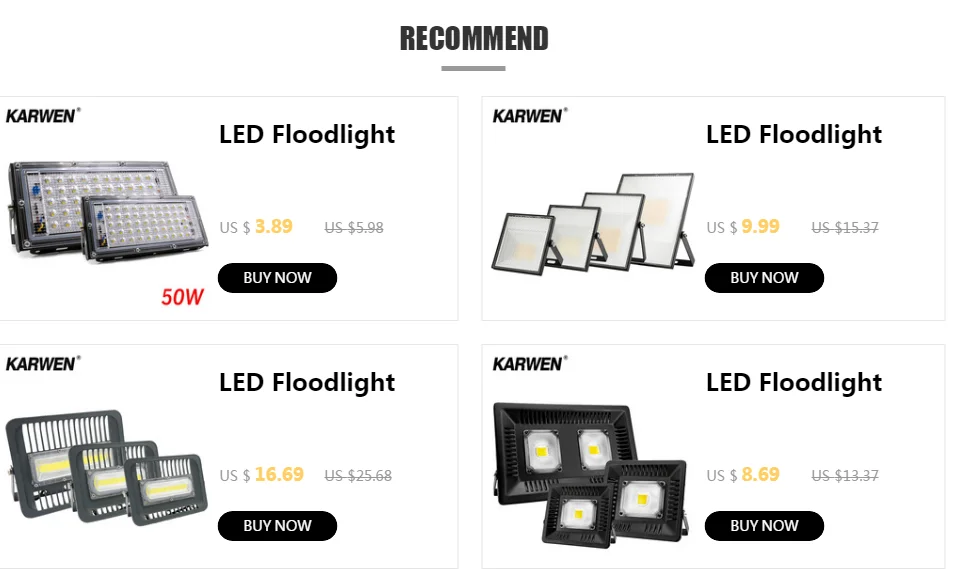
Task: Open the LED Floodlight title priced $8.69
Action: (794, 382)
